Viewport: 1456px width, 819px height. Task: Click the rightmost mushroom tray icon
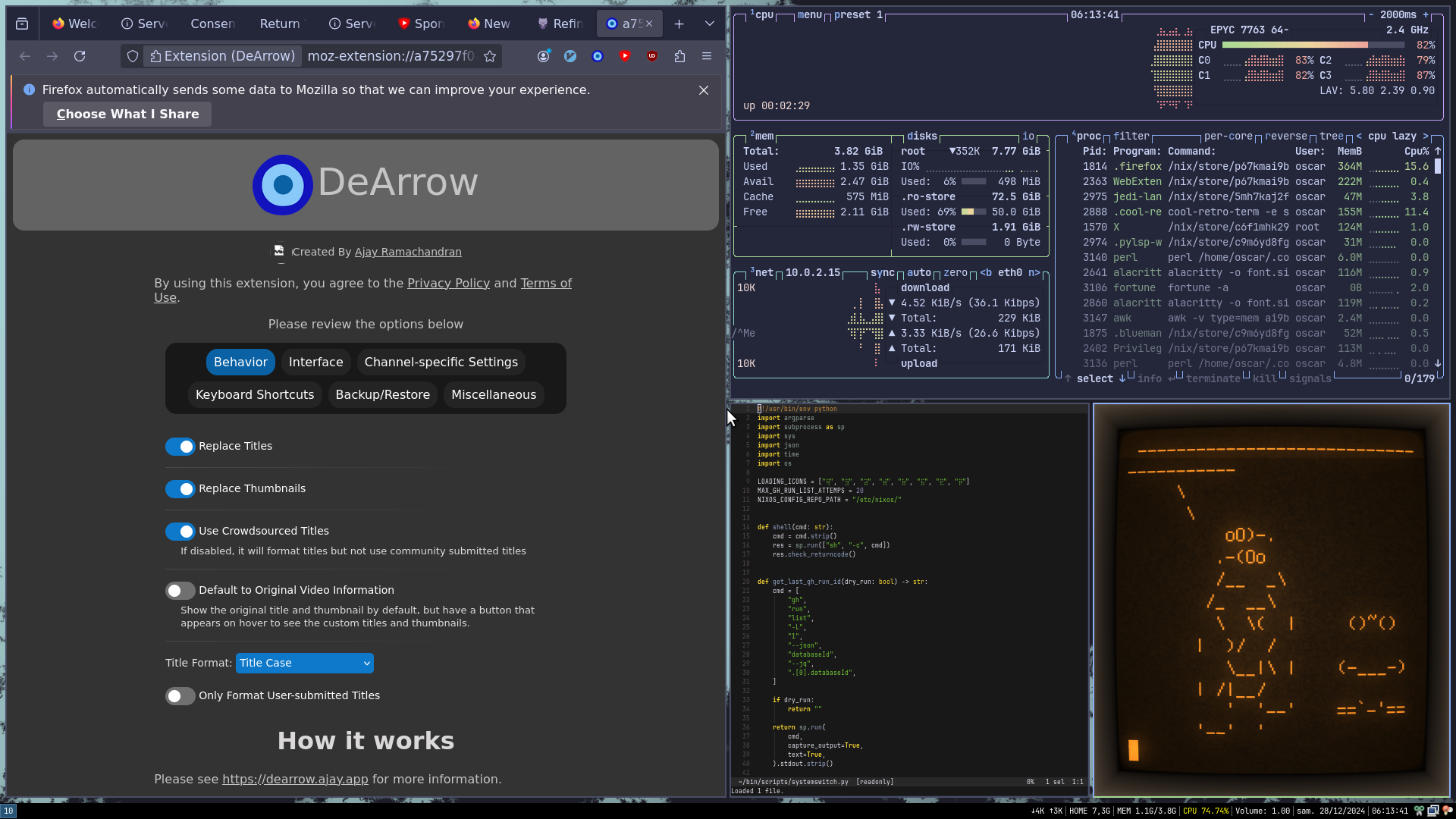pyautogui.click(x=1448, y=811)
